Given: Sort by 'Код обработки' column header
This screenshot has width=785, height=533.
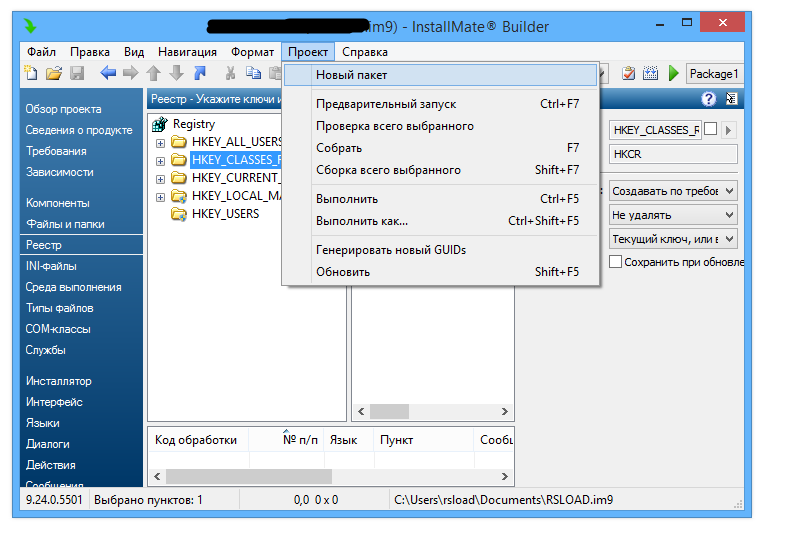Looking at the screenshot, I should [x=196, y=440].
